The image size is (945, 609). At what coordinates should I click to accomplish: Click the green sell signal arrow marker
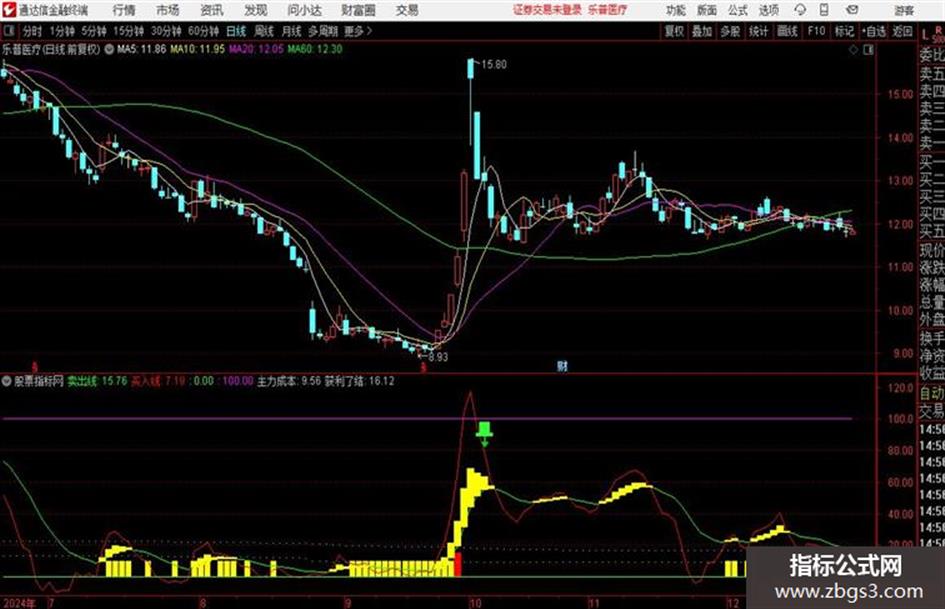coord(485,434)
